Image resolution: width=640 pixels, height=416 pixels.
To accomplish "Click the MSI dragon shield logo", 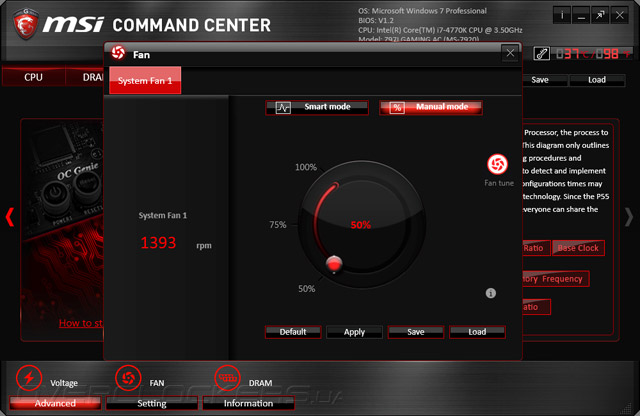I will pos(26,24).
